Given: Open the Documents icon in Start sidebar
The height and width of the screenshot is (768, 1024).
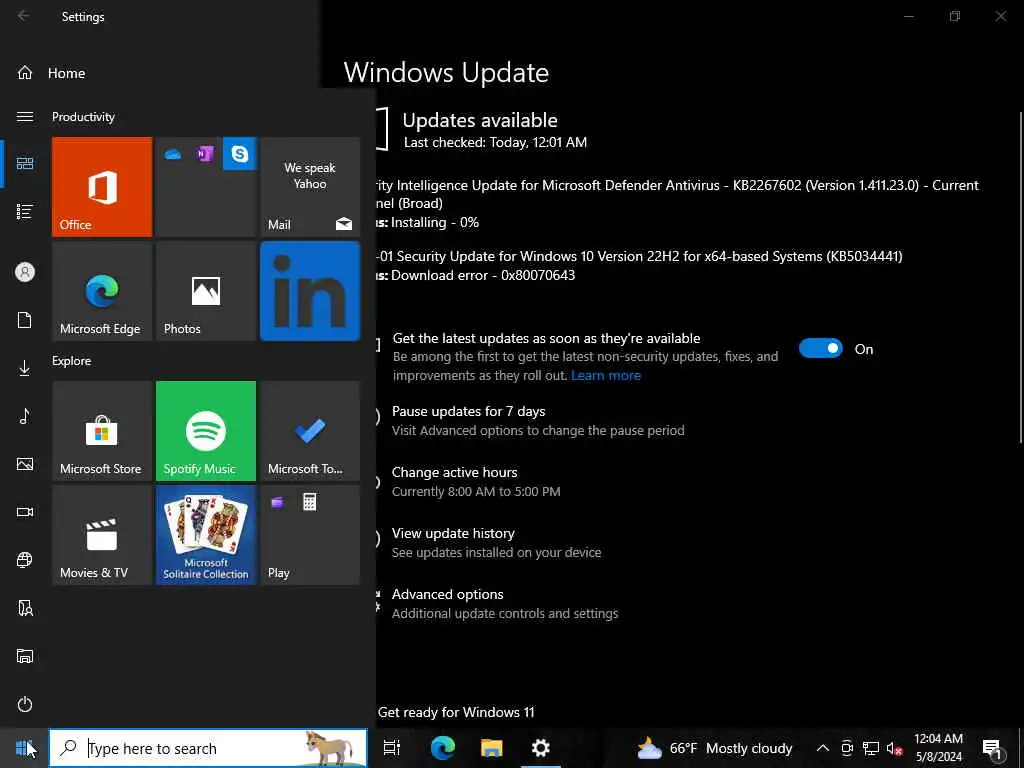Looking at the screenshot, I should 25,320.
